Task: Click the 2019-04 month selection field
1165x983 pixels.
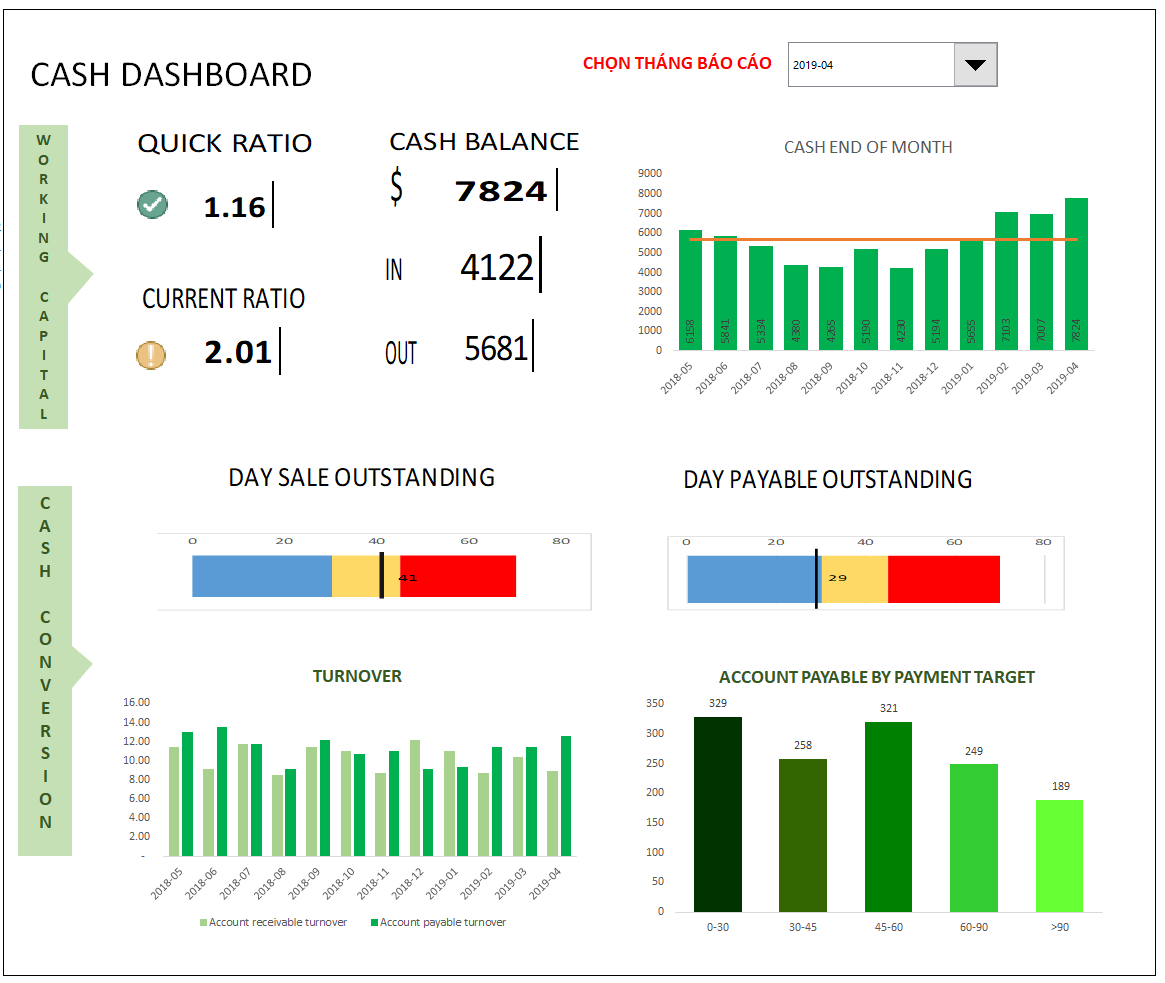Action: [868, 65]
